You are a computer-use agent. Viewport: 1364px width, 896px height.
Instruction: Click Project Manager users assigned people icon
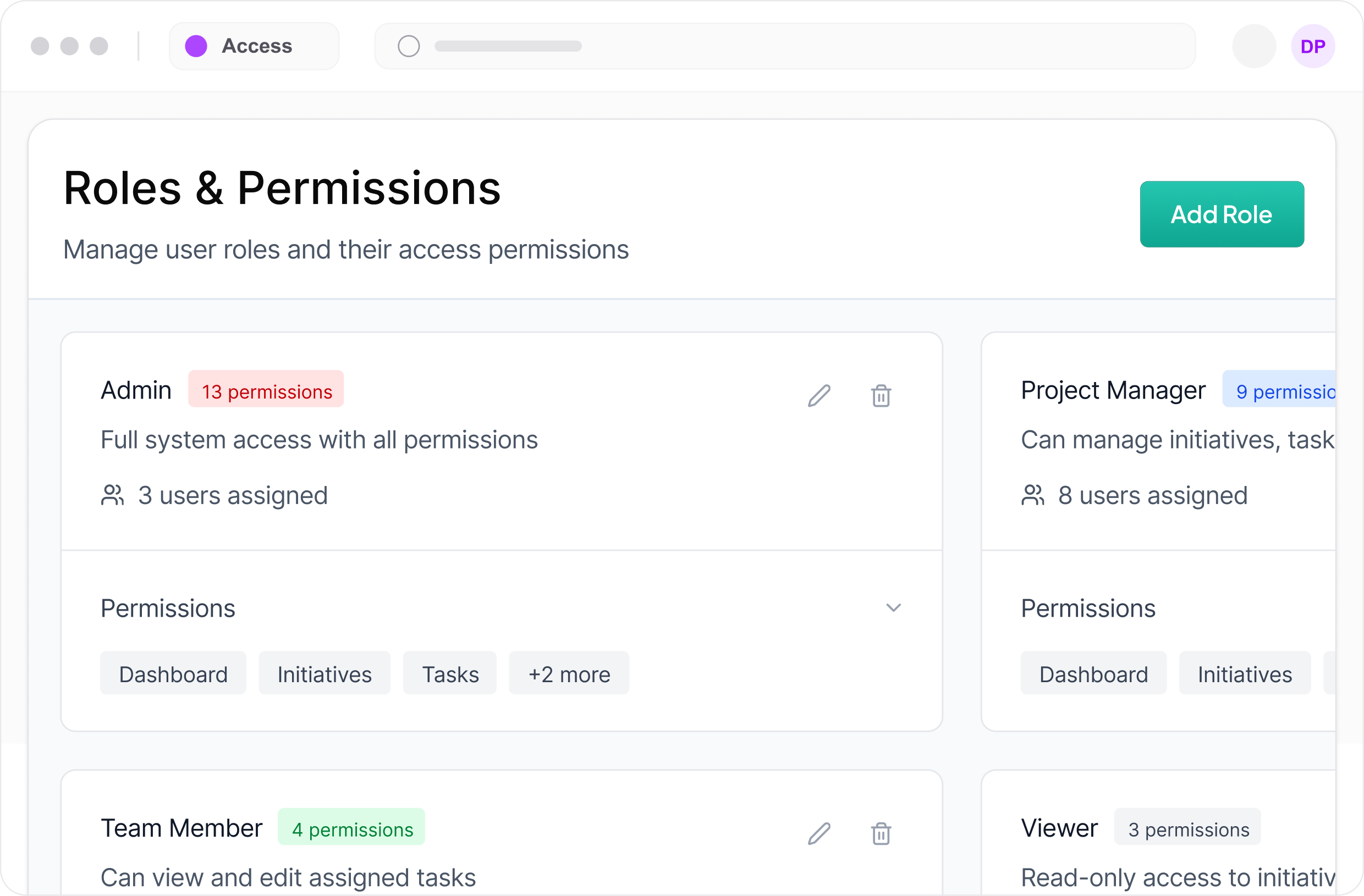point(1033,495)
